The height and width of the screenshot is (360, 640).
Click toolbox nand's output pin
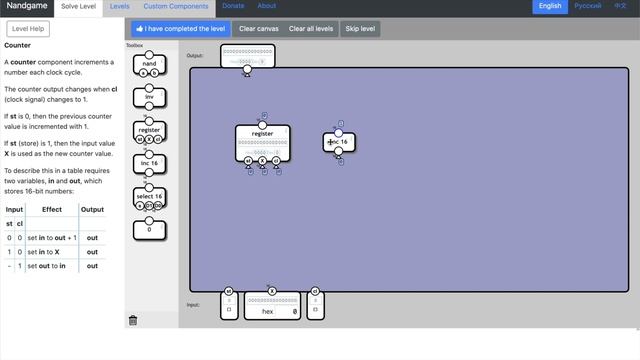click(149, 55)
